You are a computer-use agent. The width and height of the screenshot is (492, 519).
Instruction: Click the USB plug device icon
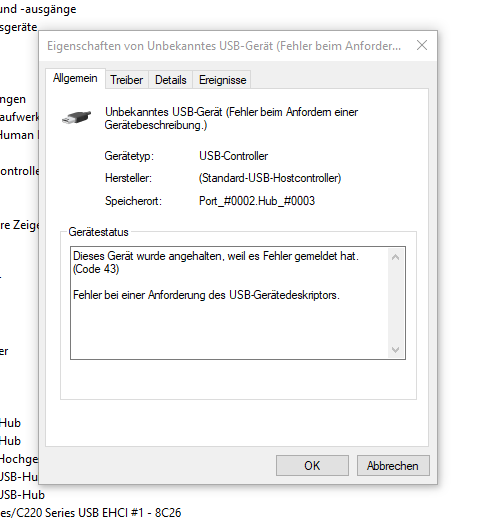click(77, 117)
